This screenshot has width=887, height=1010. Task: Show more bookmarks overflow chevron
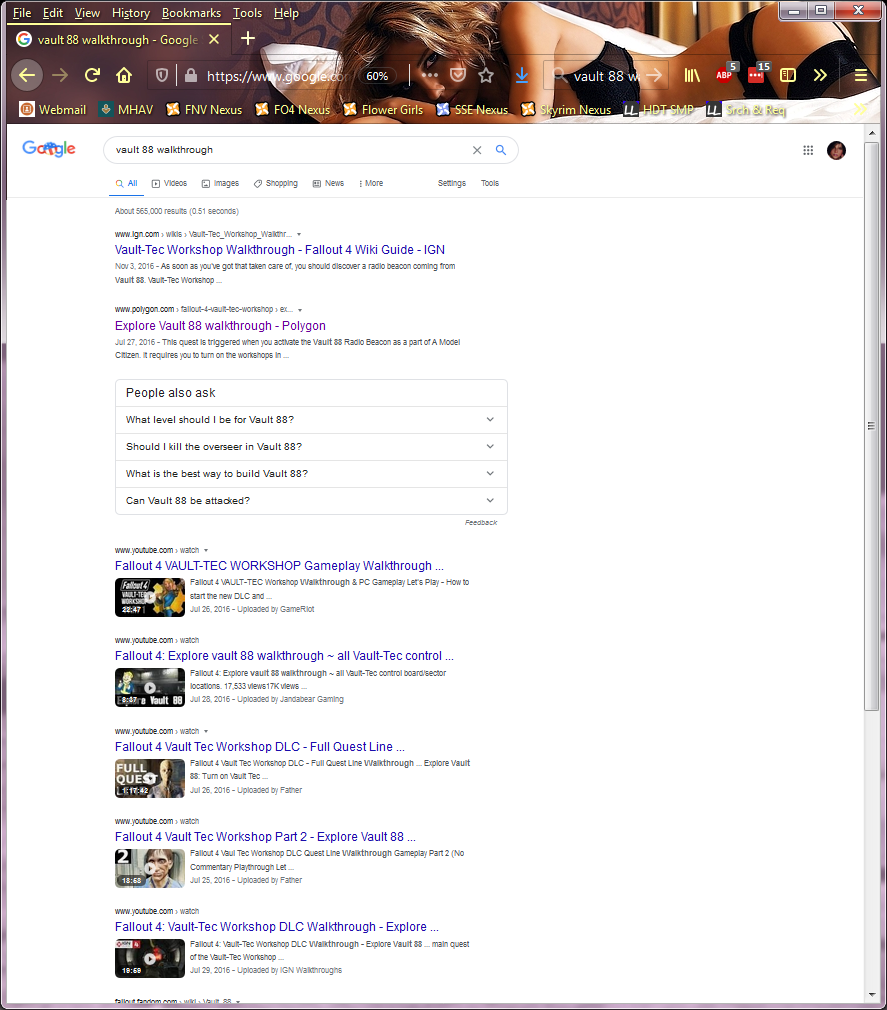point(861,110)
